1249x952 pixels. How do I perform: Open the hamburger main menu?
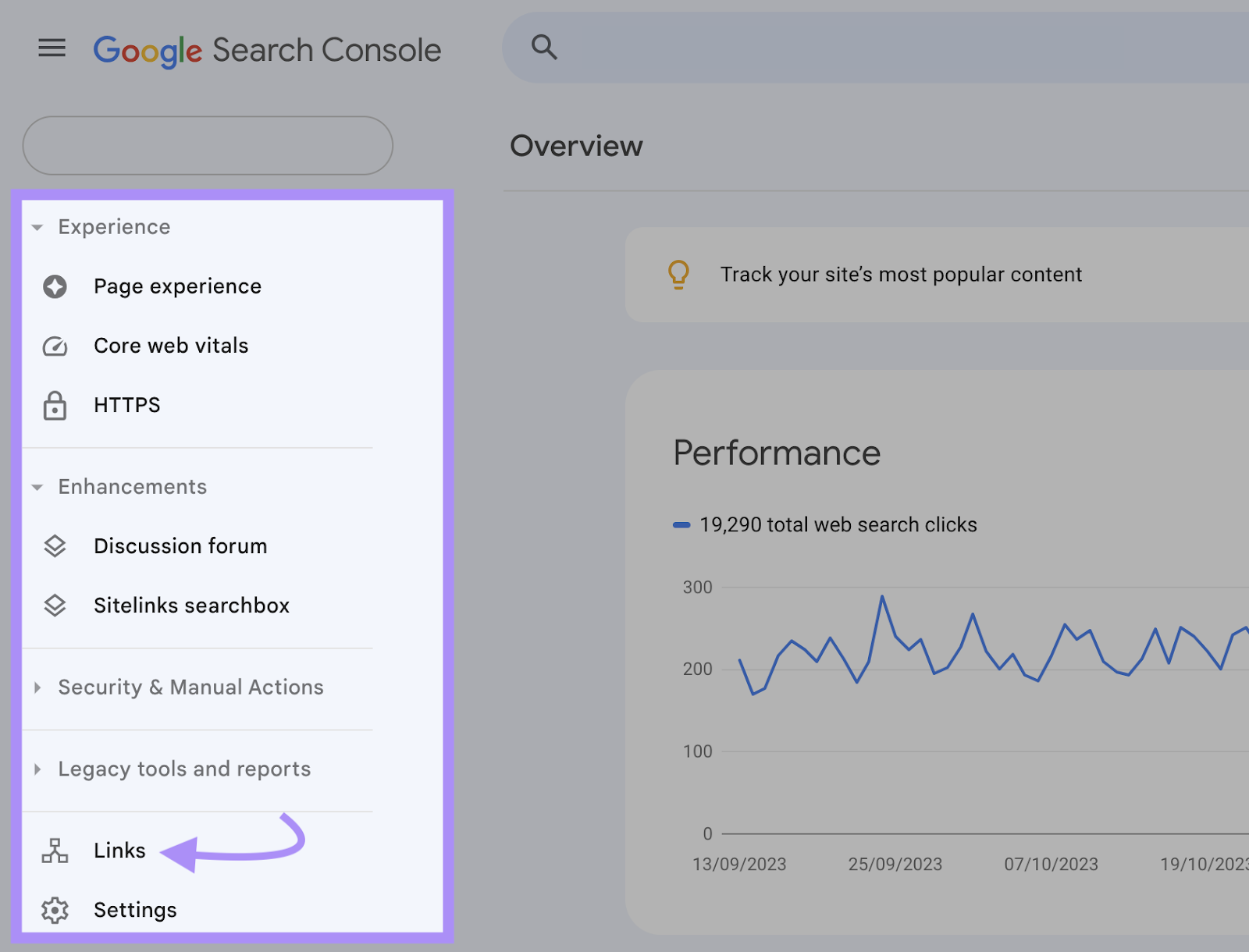52,48
